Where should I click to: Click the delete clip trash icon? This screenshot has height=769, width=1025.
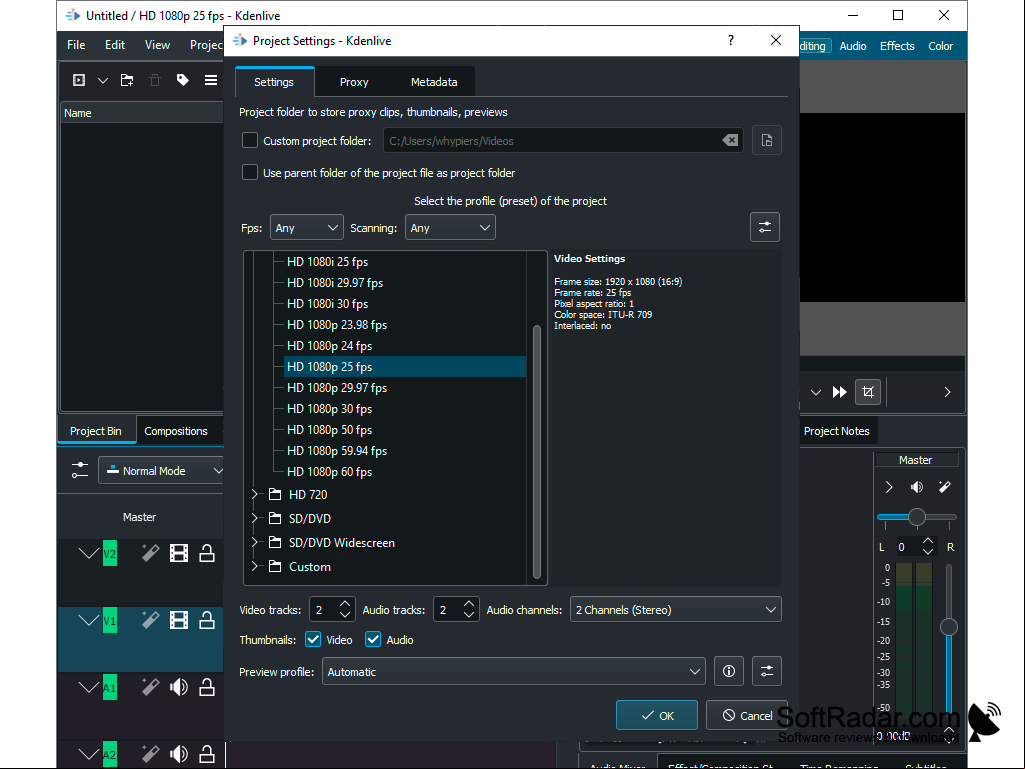[155, 80]
